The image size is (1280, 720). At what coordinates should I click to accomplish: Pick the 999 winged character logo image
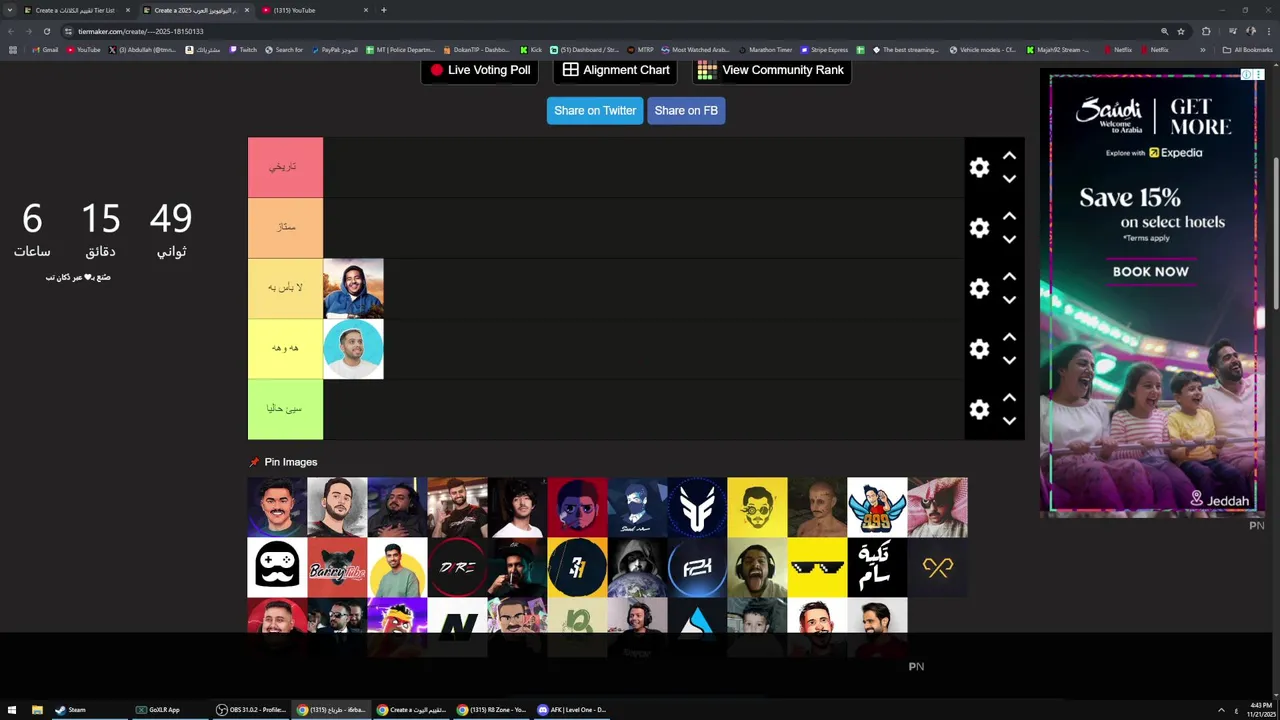(877, 507)
